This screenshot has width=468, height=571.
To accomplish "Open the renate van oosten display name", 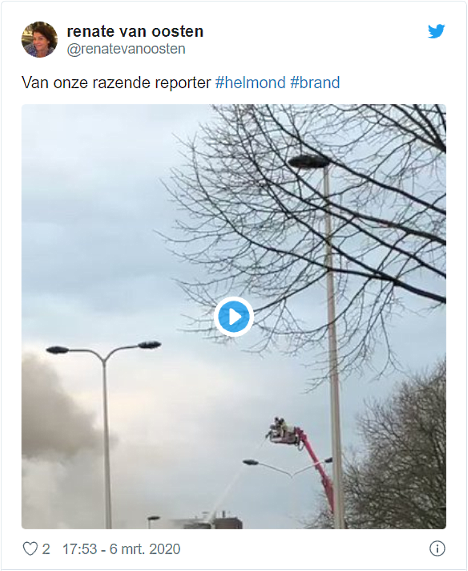I will point(135,31).
